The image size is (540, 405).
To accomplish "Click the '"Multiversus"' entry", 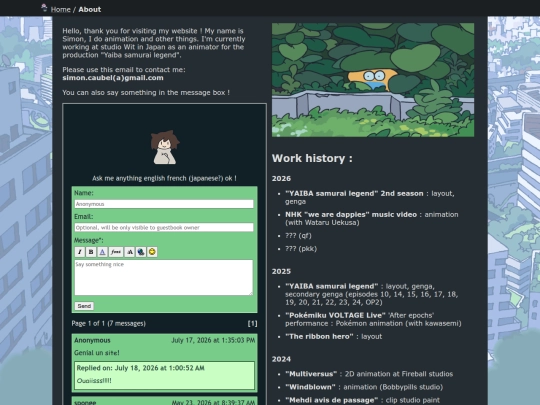I will [311, 374].
